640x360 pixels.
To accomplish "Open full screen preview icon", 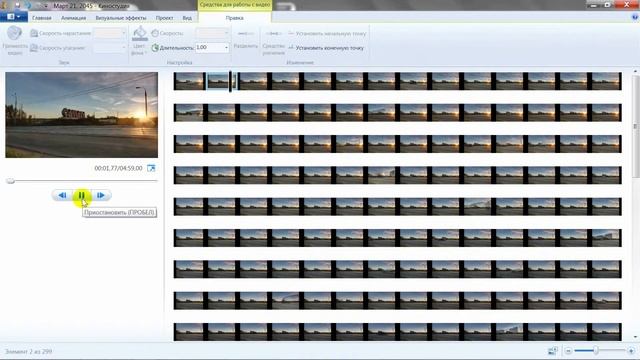I will [x=151, y=168].
